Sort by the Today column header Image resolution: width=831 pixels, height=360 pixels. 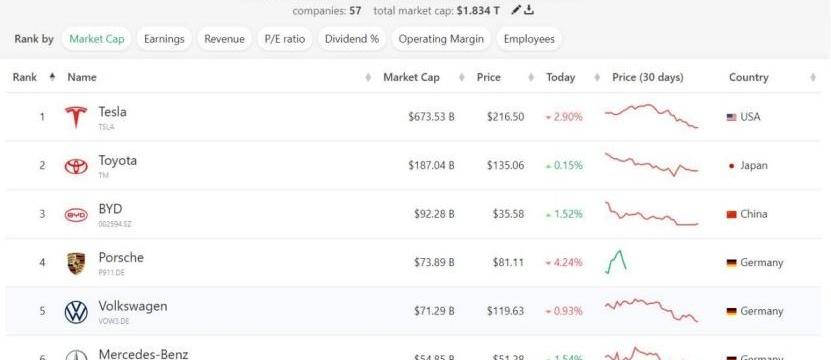tap(561, 77)
